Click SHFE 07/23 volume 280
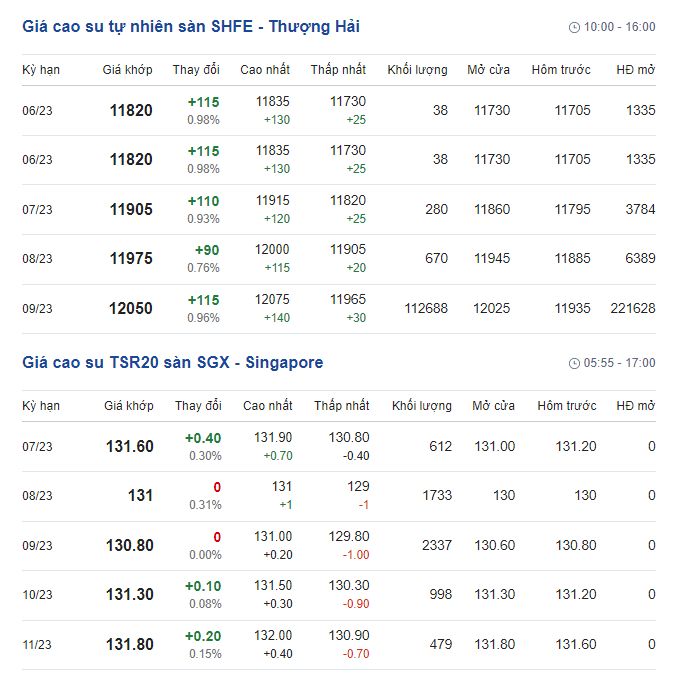Viewport: 691px width, 698px height. click(436, 209)
